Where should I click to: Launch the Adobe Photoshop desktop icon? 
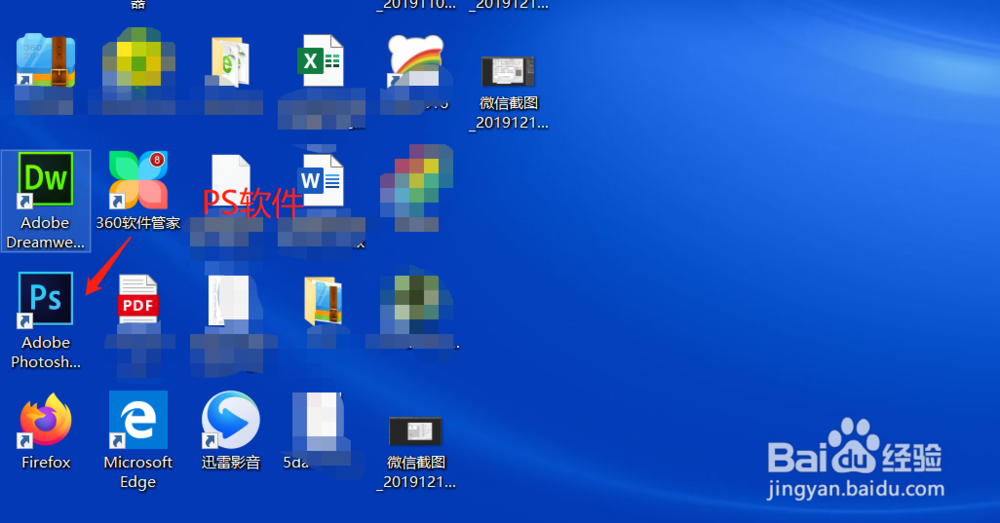[x=45, y=300]
